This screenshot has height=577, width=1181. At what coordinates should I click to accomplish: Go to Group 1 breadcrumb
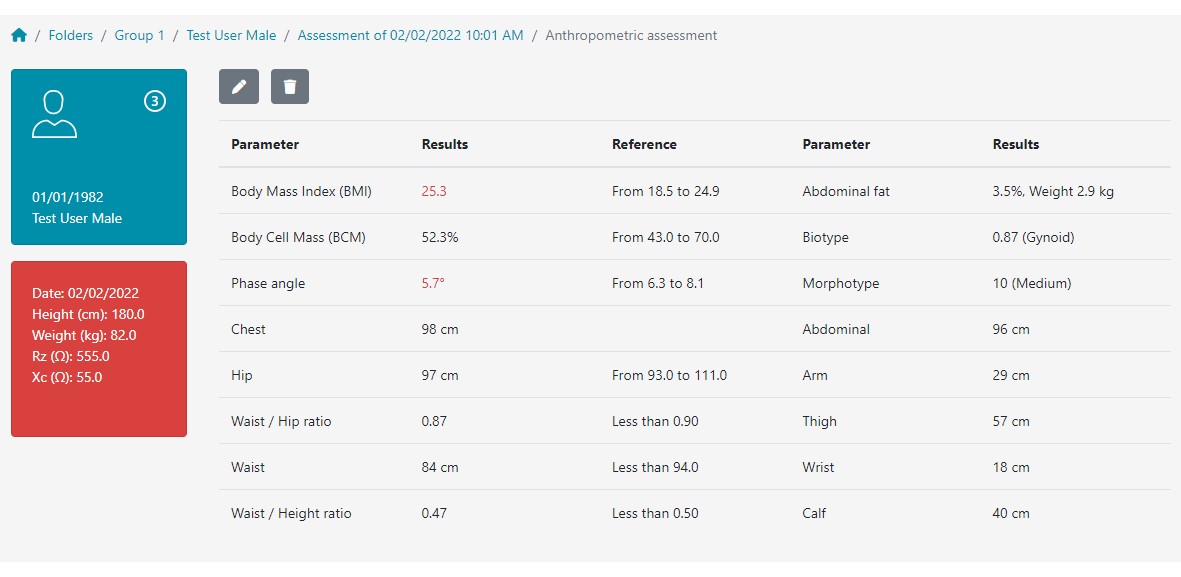click(x=139, y=35)
